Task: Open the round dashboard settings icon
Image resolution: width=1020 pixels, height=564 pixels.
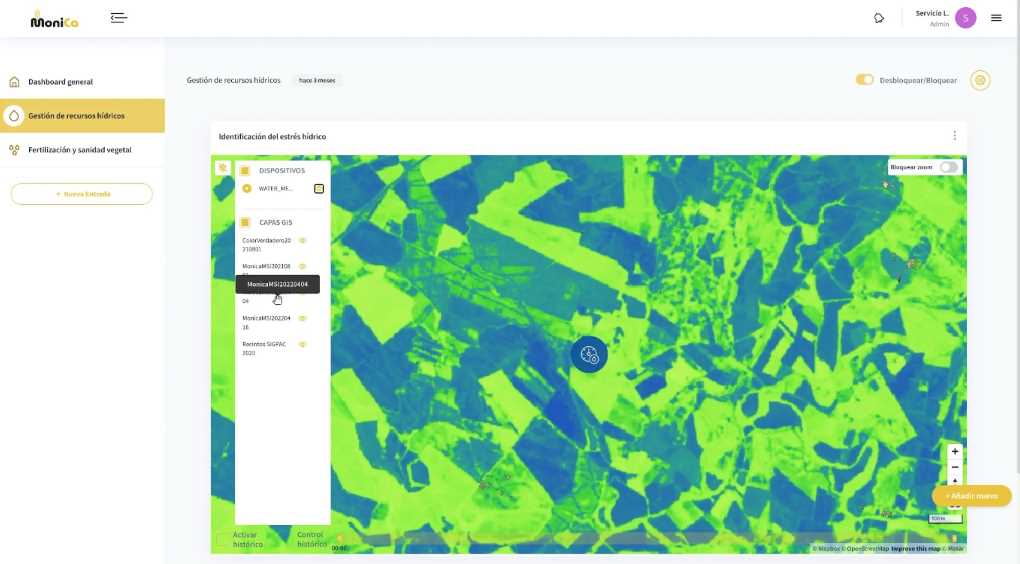Action: (x=980, y=81)
